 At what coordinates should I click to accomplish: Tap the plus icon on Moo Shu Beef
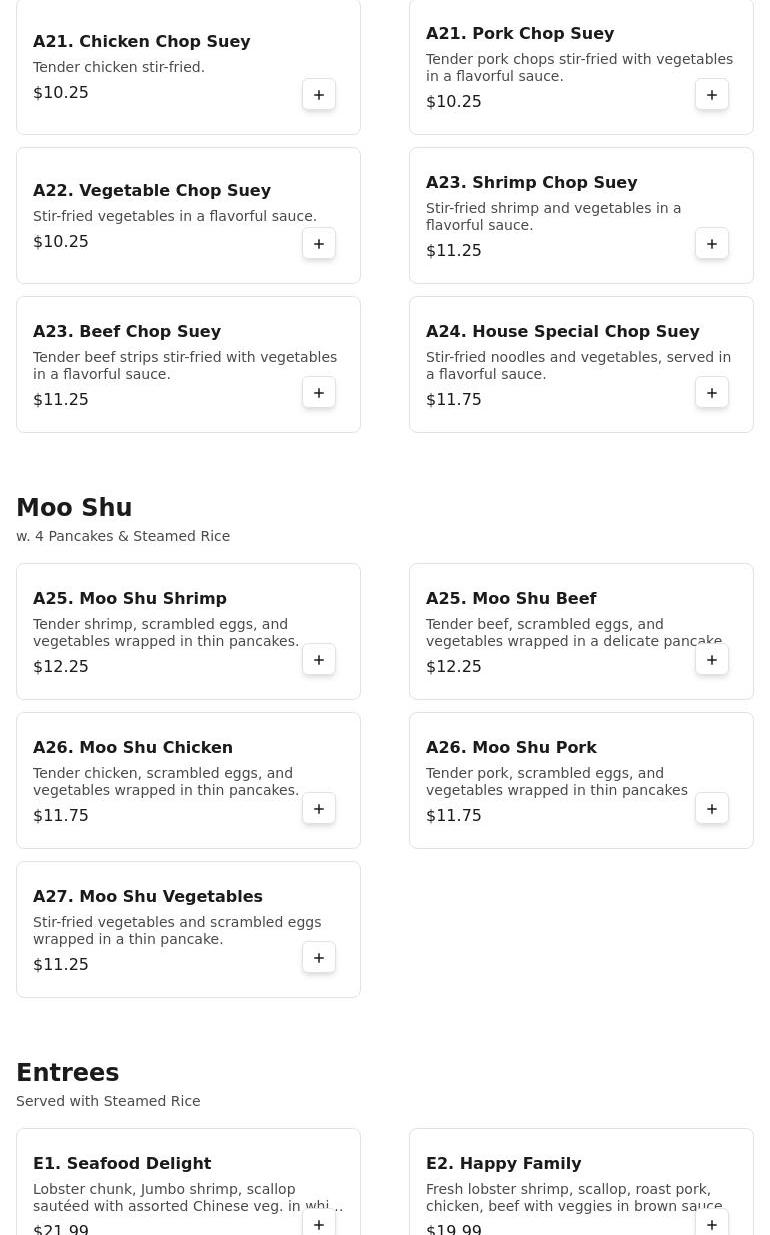click(712, 660)
